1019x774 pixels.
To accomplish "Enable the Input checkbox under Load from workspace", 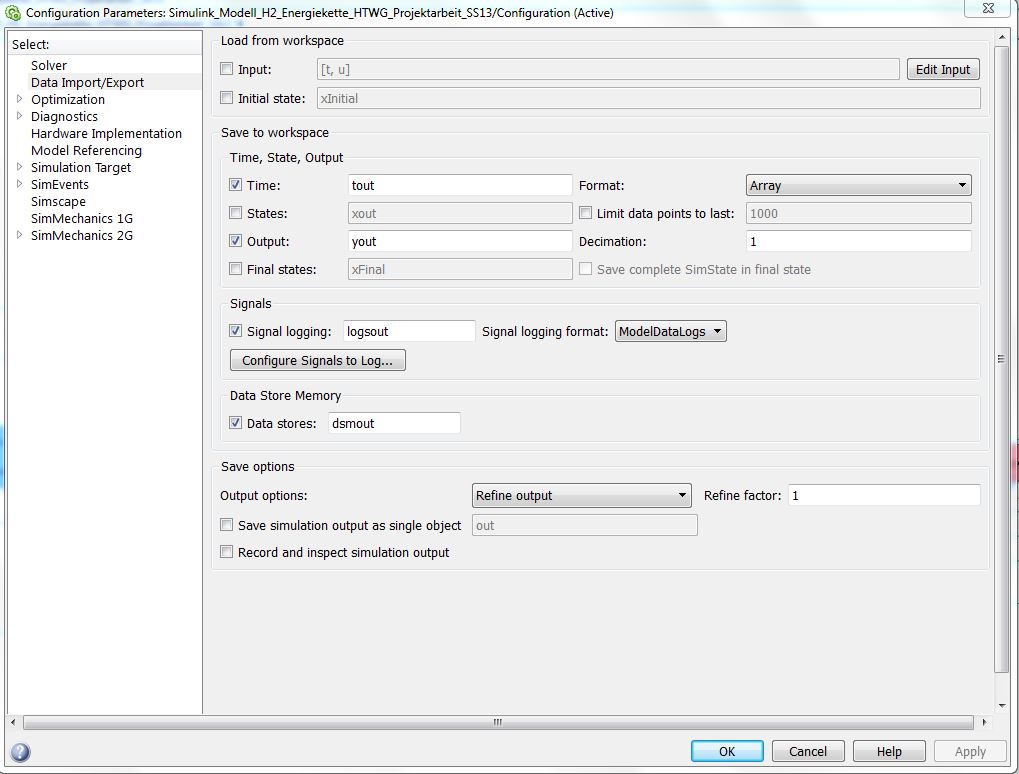I will tap(227, 70).
